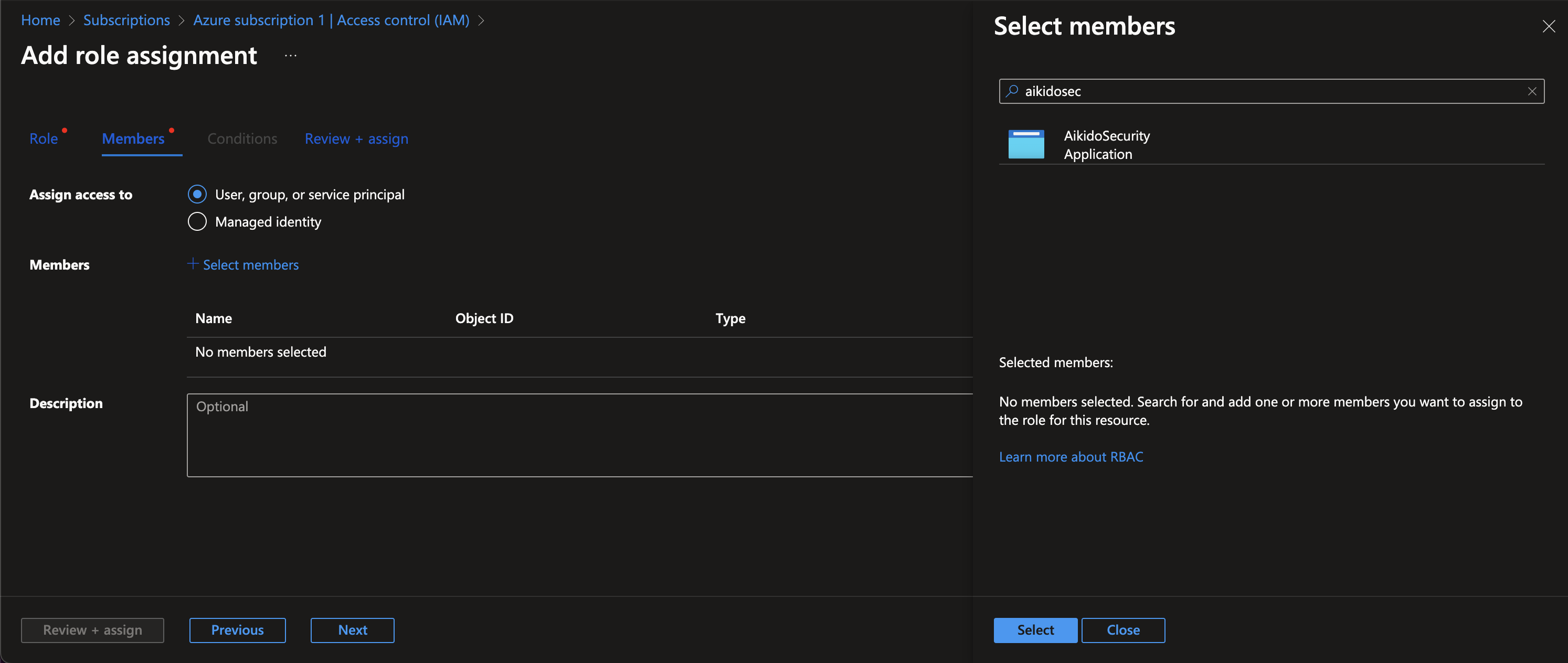This screenshot has height=663, width=1568.
Task: Click the AikidoSecurity application icon
Action: [1025, 144]
